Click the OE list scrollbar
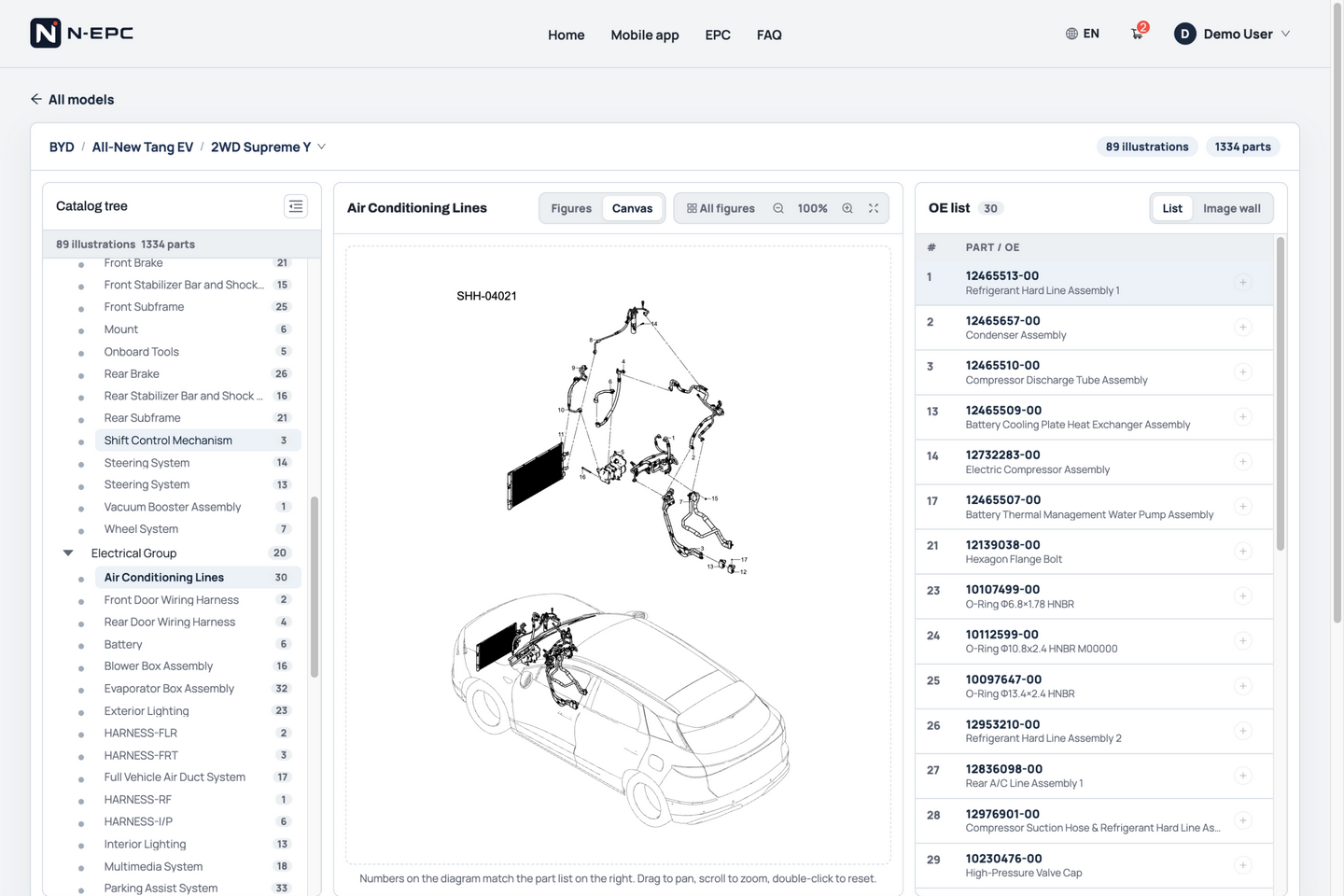 point(1280,393)
